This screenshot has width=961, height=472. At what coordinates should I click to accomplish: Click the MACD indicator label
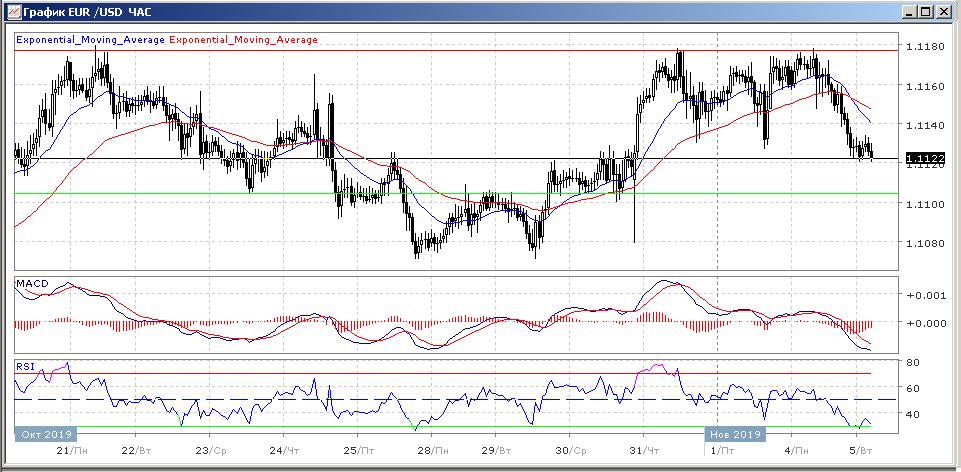pos(31,284)
